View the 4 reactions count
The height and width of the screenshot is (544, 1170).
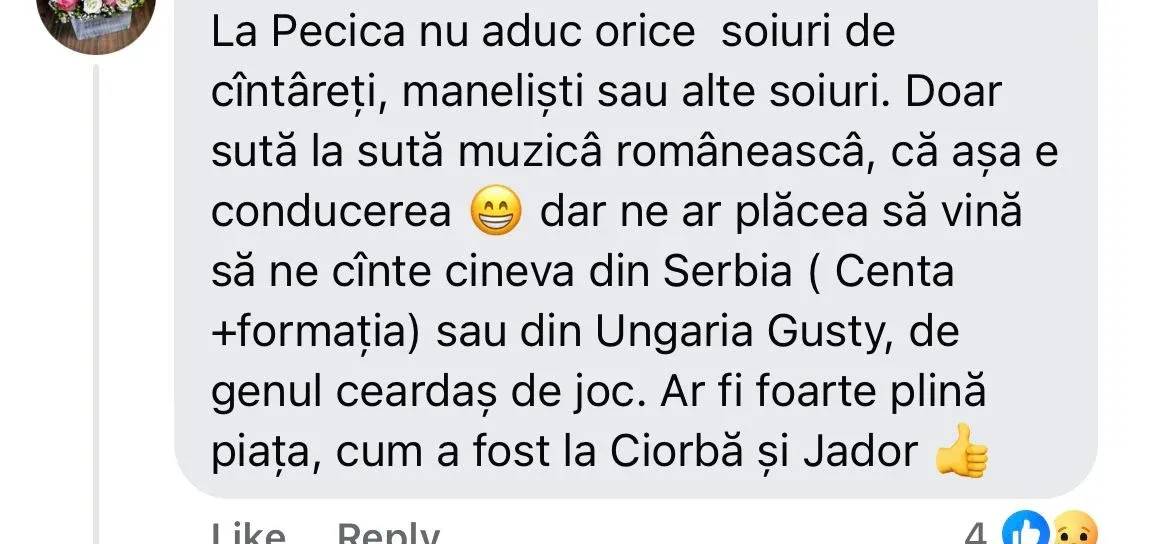[977, 533]
